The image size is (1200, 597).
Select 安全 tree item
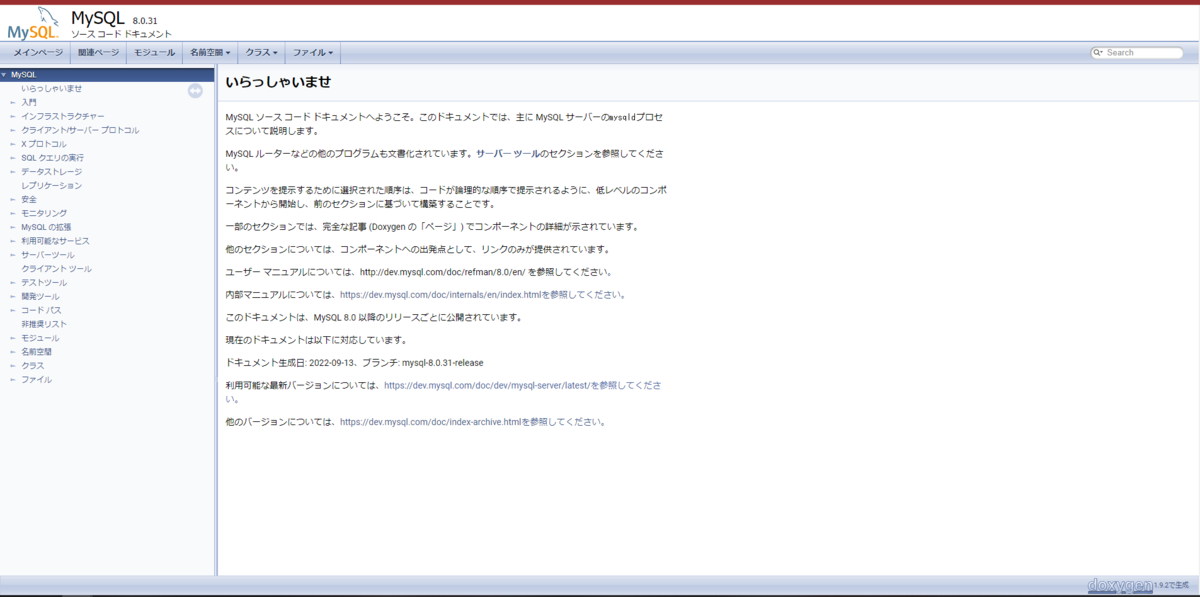point(29,199)
